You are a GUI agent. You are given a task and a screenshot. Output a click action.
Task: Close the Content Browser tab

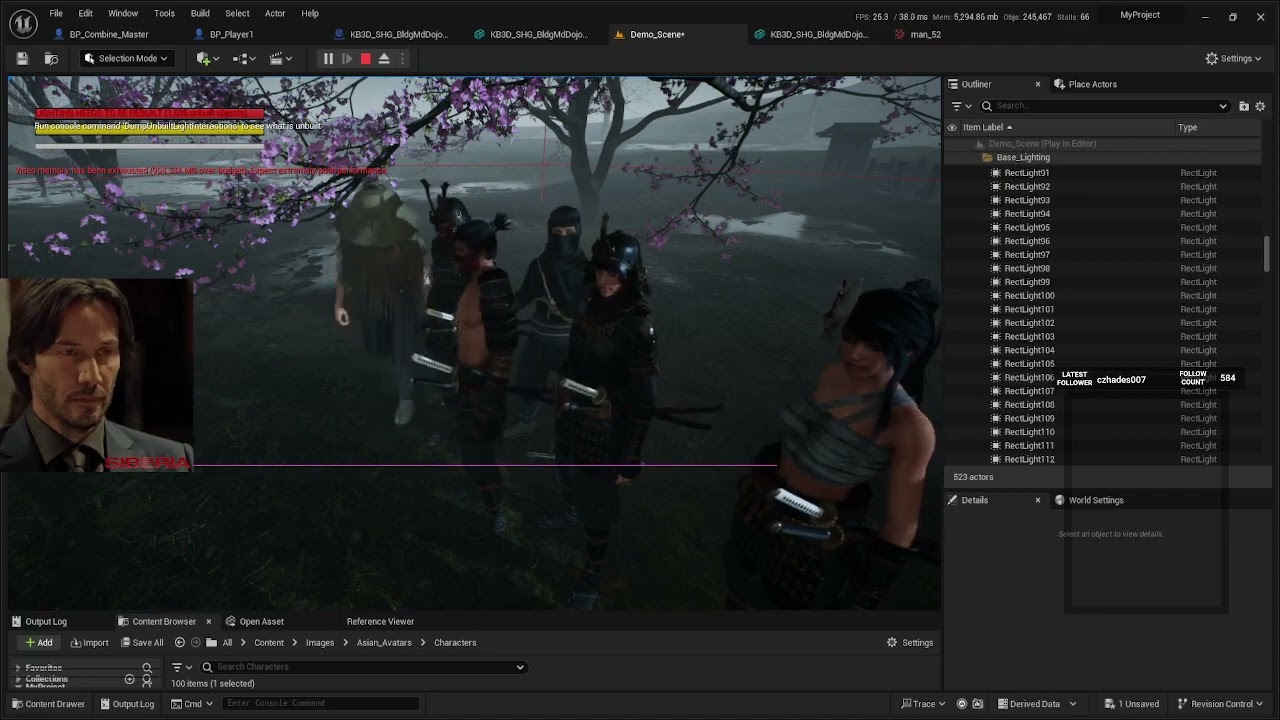pos(208,621)
